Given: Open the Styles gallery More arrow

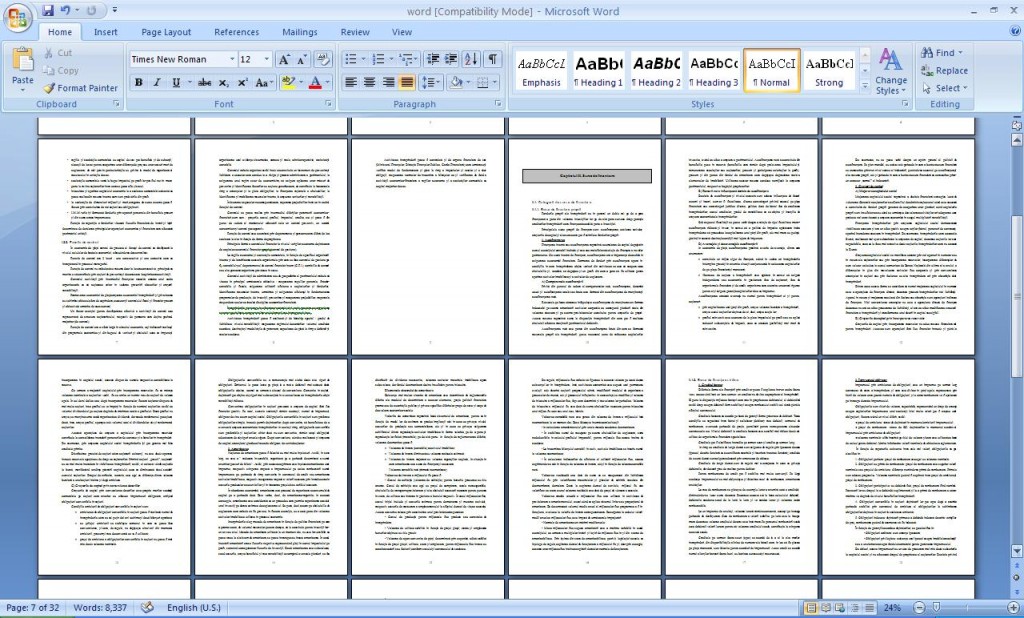Looking at the screenshot, I should 865,86.
